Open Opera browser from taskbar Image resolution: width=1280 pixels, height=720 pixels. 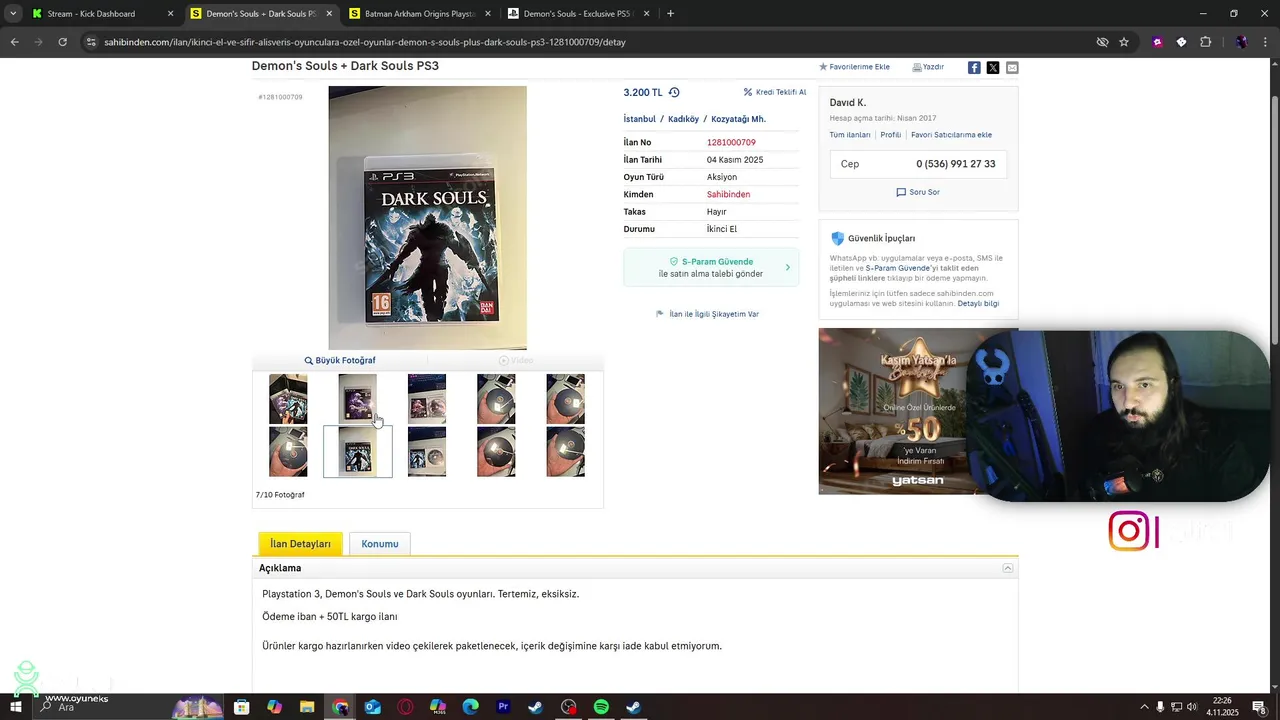click(405, 707)
